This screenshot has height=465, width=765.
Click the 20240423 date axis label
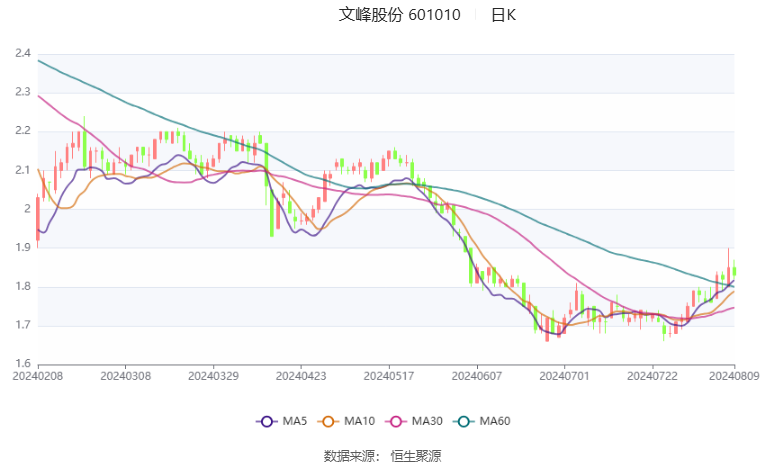tap(301, 376)
